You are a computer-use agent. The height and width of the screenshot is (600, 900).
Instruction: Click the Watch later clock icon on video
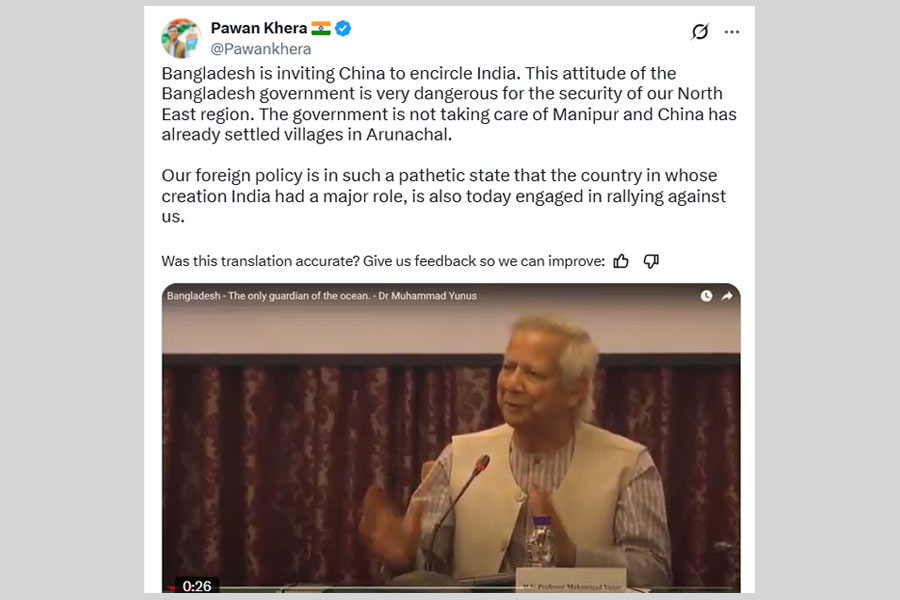706,296
